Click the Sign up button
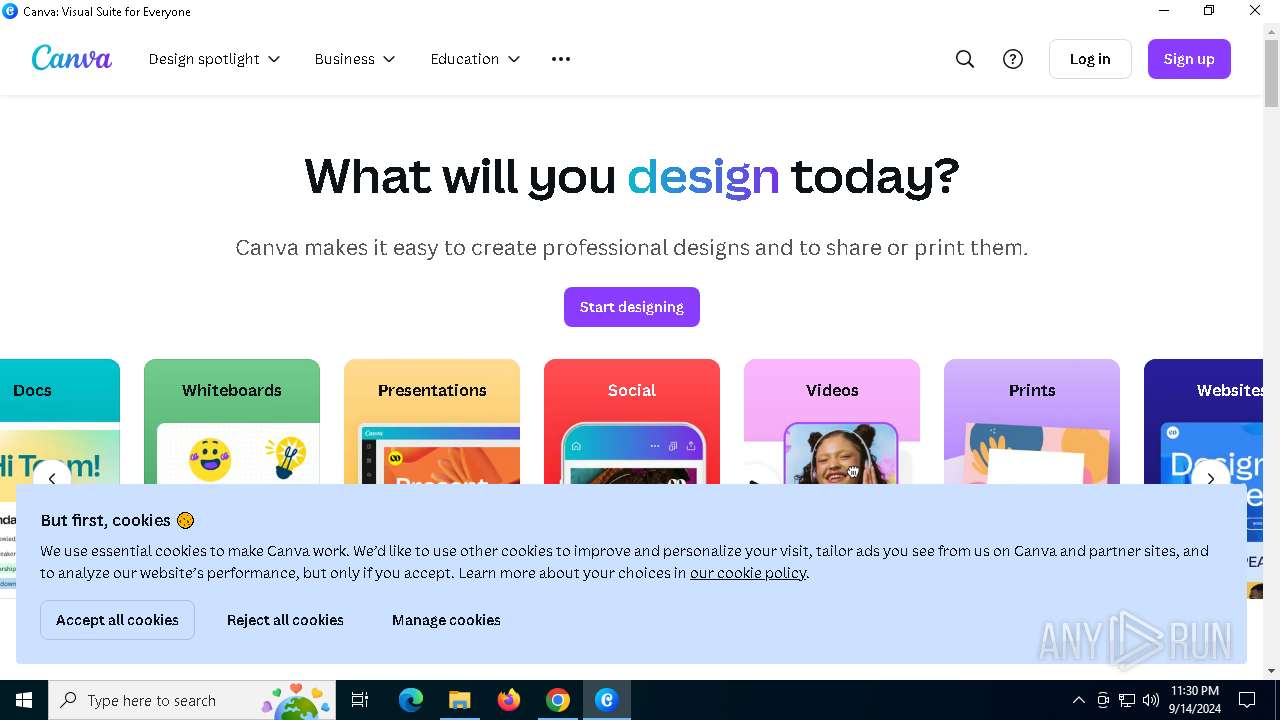Screen dimensions: 1280x720 [1189, 59]
